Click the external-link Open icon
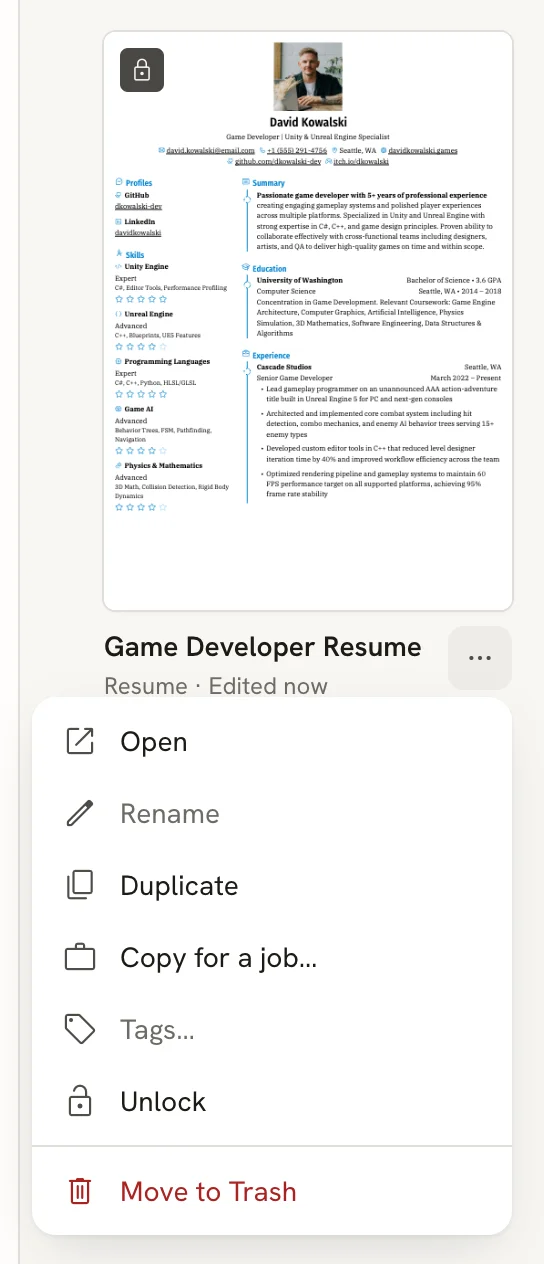 point(80,742)
